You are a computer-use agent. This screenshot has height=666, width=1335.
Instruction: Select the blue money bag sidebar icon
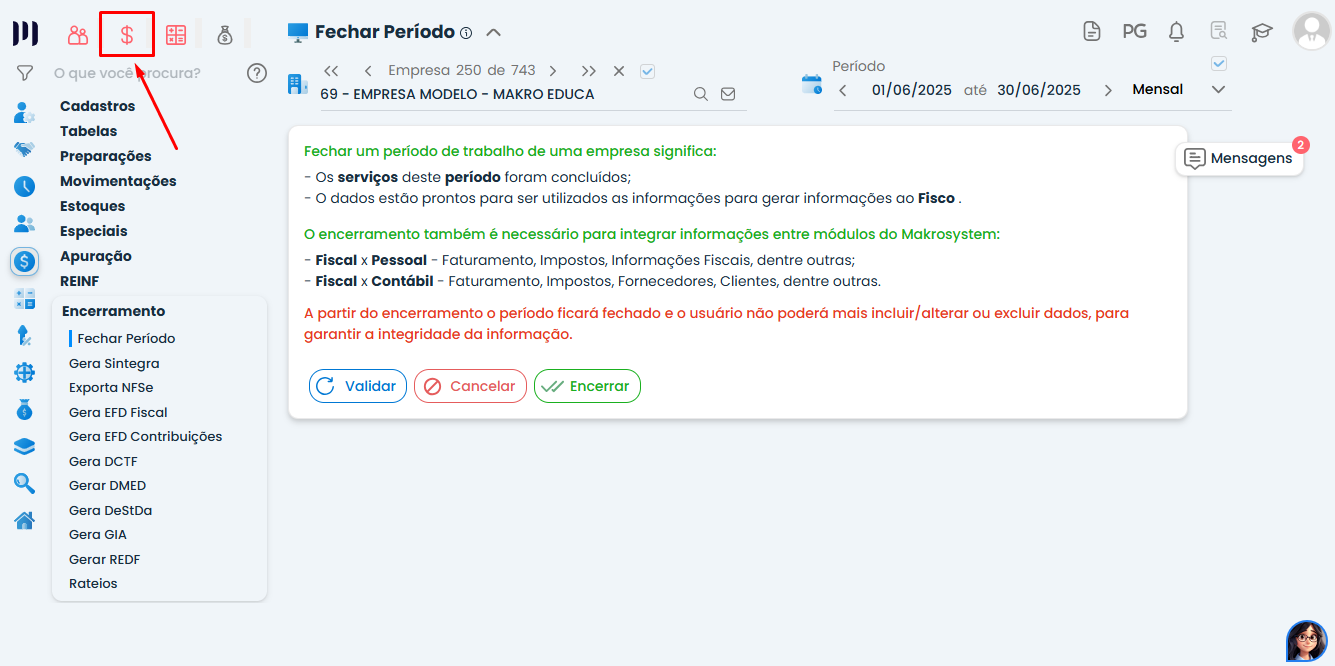coord(25,410)
